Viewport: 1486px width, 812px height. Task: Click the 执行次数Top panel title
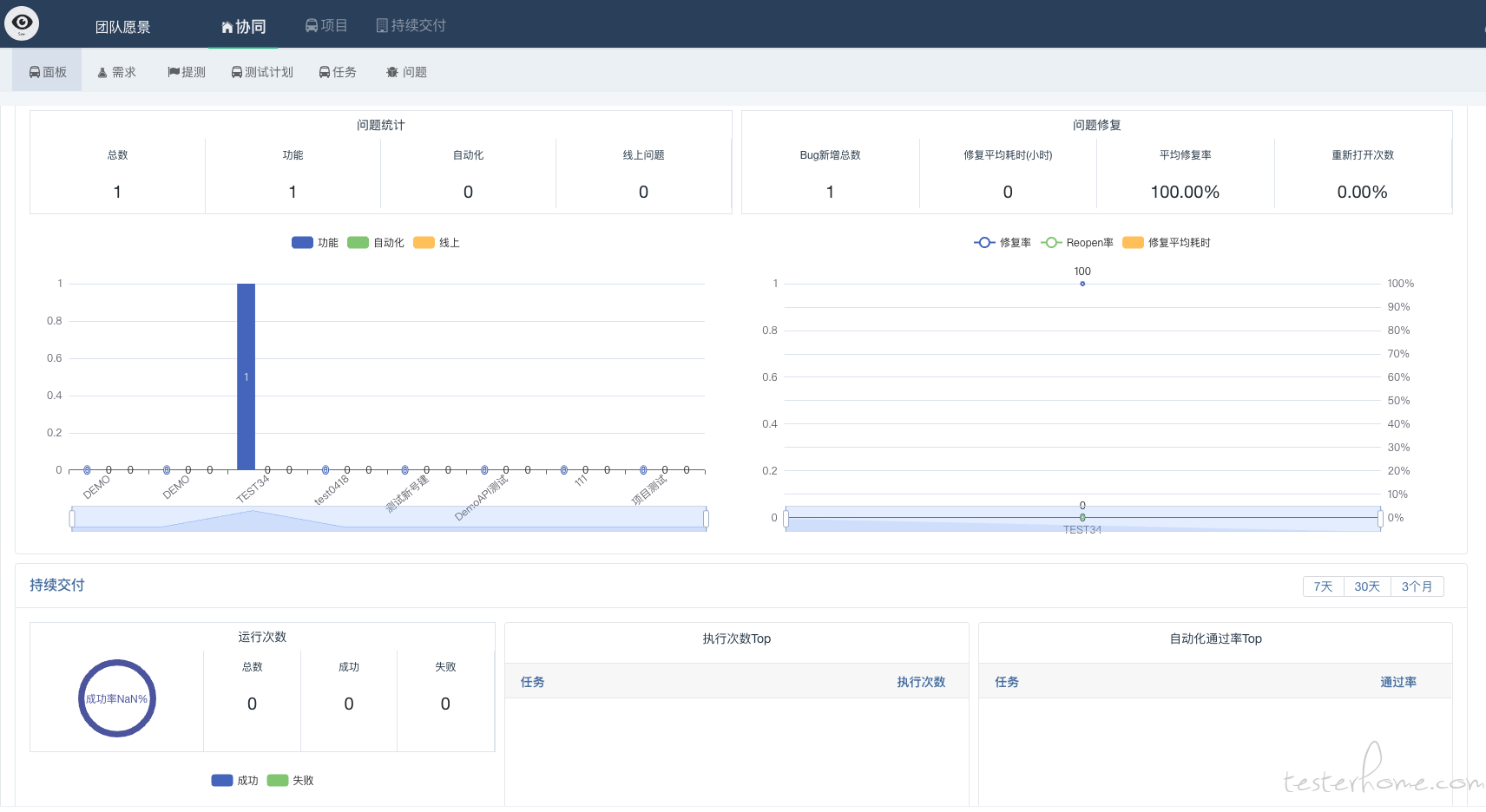(737, 638)
